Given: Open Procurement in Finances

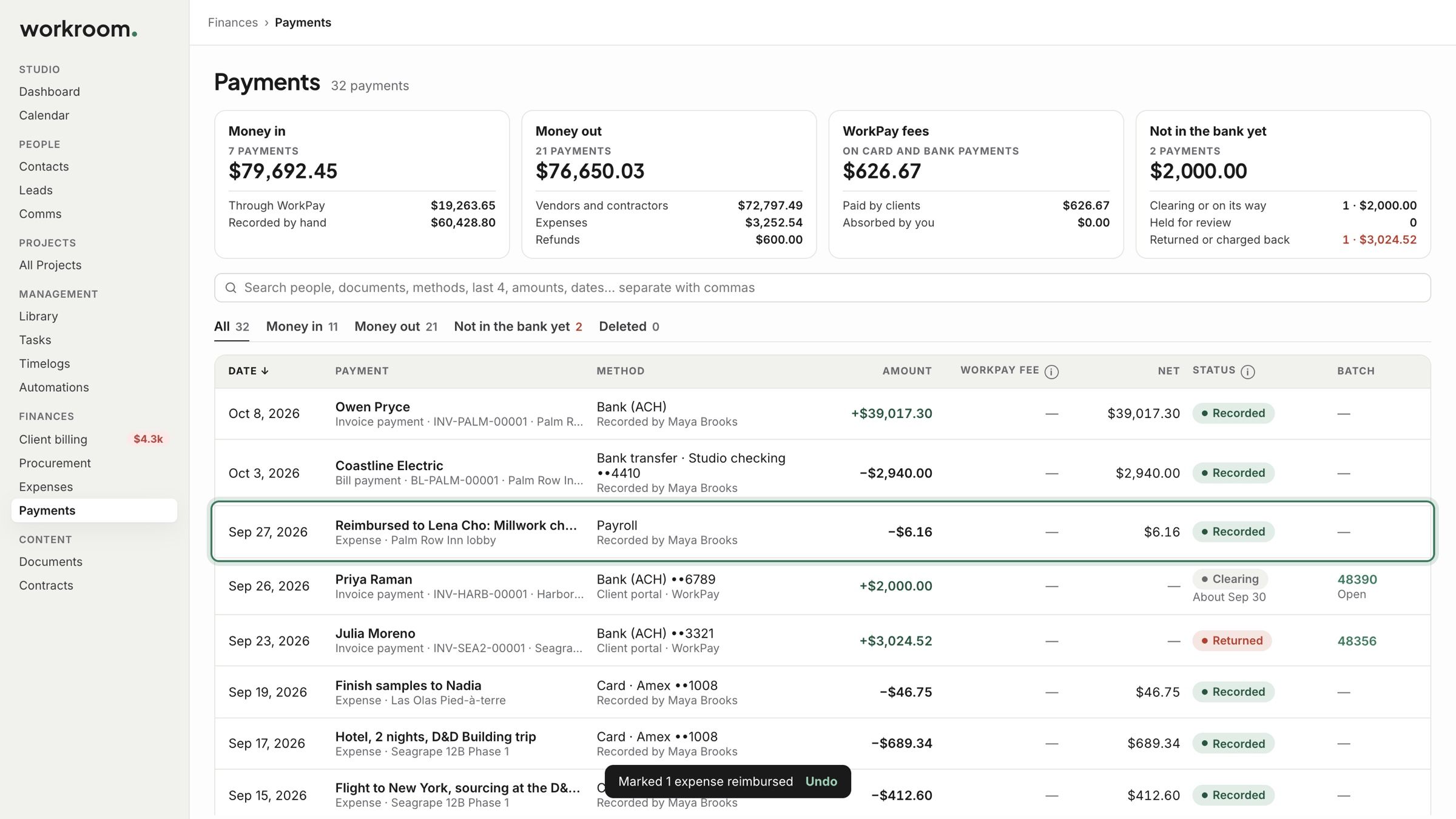Looking at the screenshot, I should [55, 463].
